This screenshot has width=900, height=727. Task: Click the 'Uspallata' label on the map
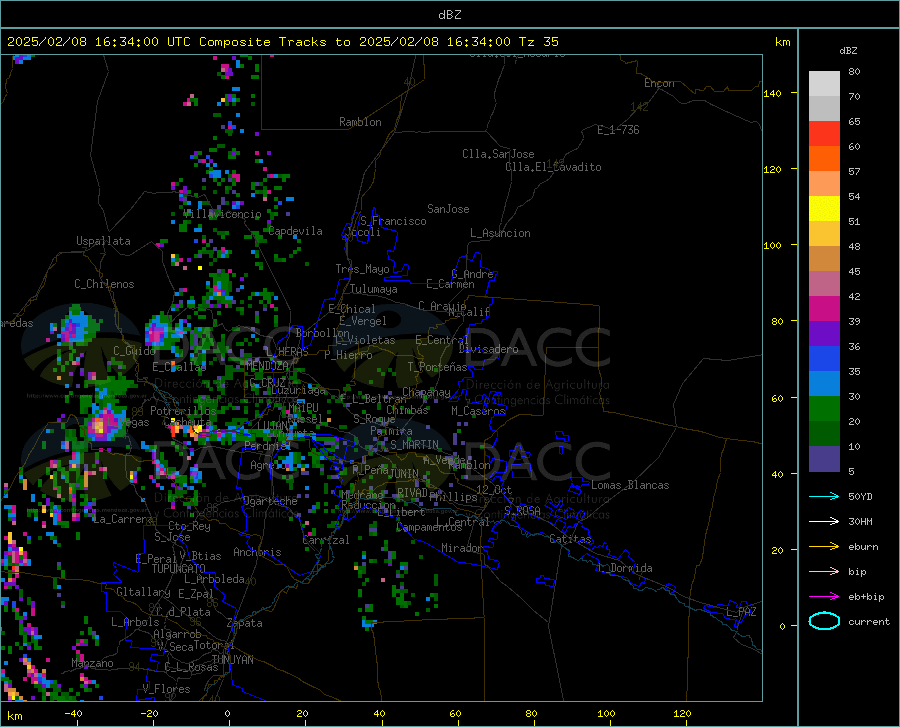click(x=103, y=241)
